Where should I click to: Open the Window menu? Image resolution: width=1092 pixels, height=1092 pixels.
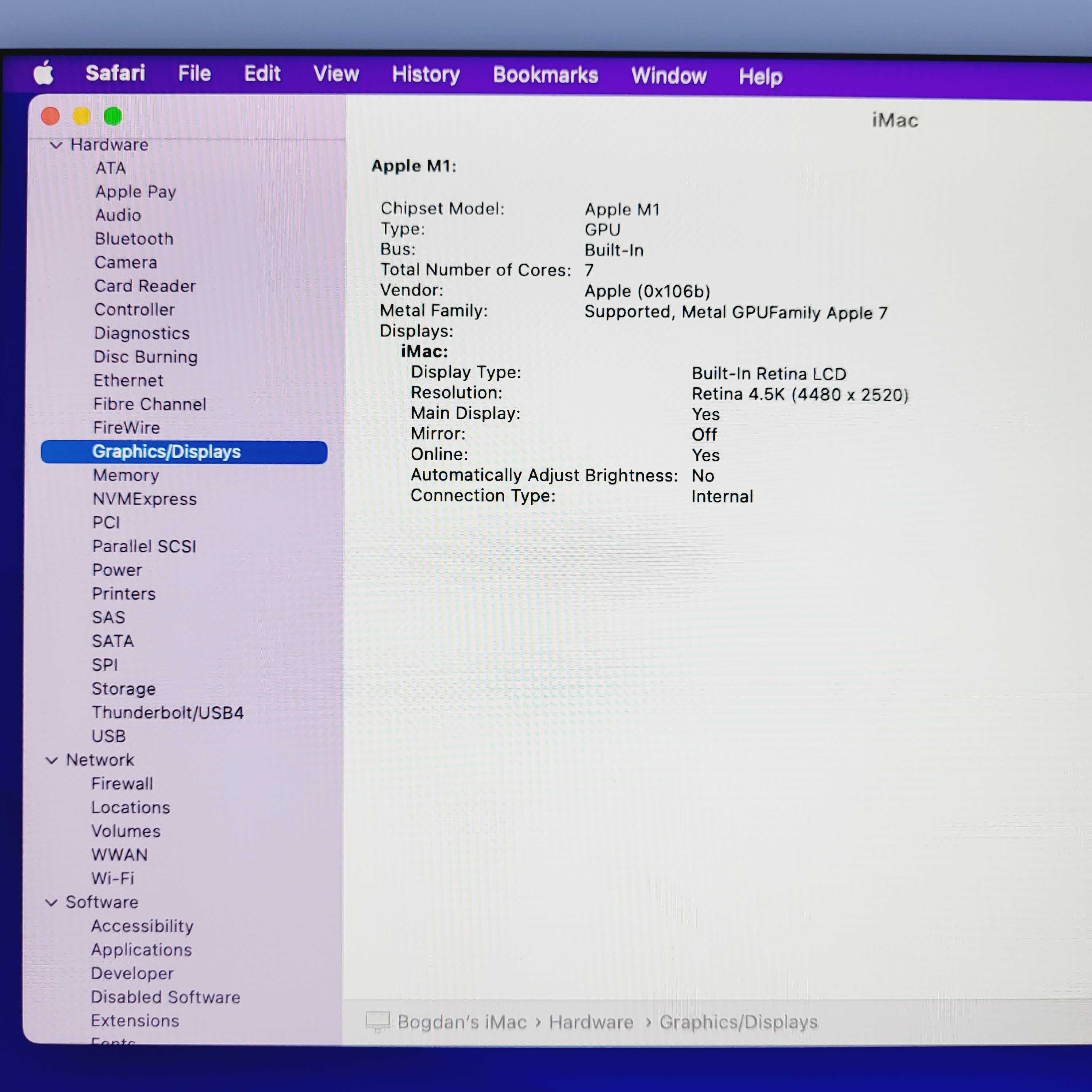coord(669,76)
